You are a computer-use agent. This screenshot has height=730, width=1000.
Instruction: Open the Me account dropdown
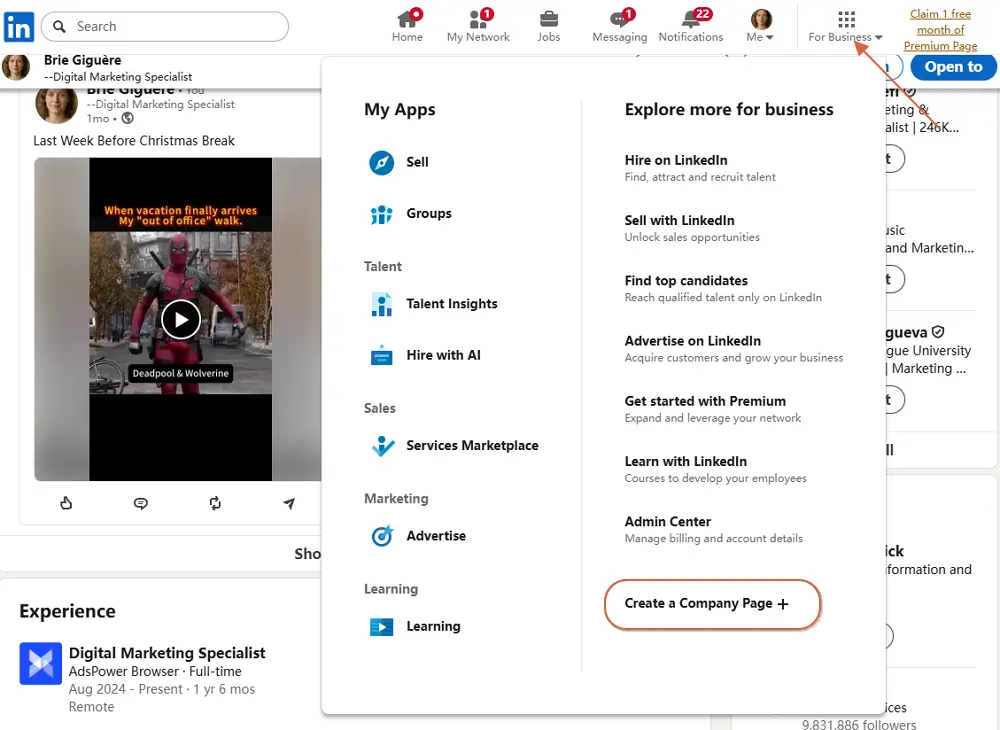tap(760, 26)
